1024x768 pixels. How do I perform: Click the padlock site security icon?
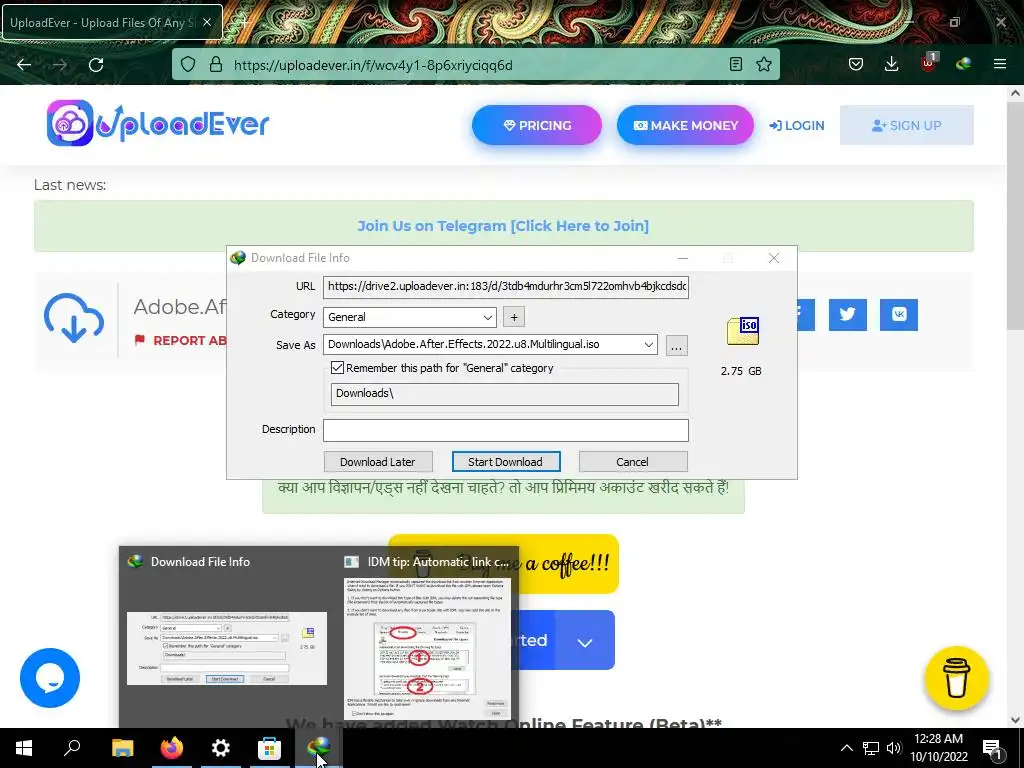(x=216, y=65)
